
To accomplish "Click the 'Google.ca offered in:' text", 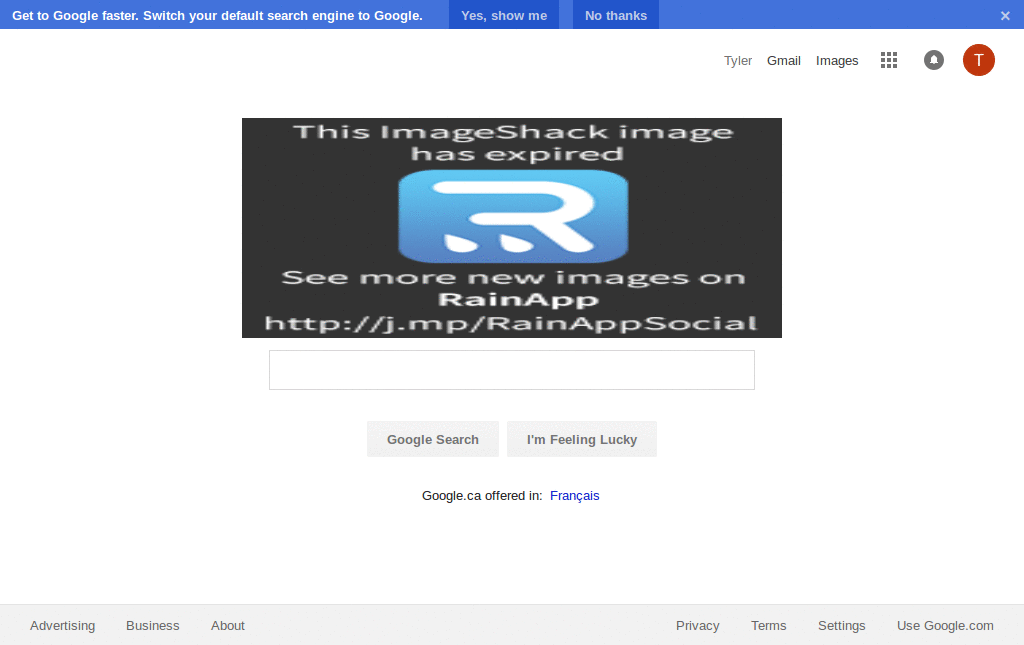I will pyautogui.click(x=481, y=496).
